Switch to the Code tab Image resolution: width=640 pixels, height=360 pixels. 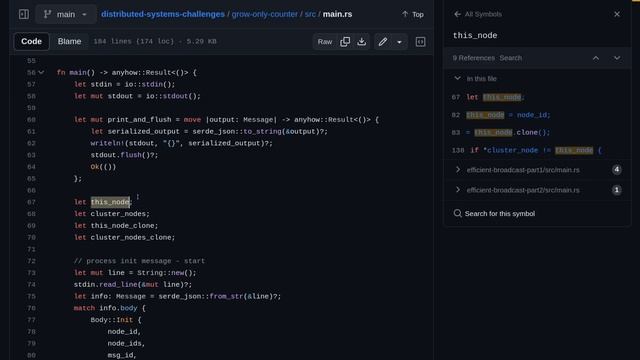point(31,42)
